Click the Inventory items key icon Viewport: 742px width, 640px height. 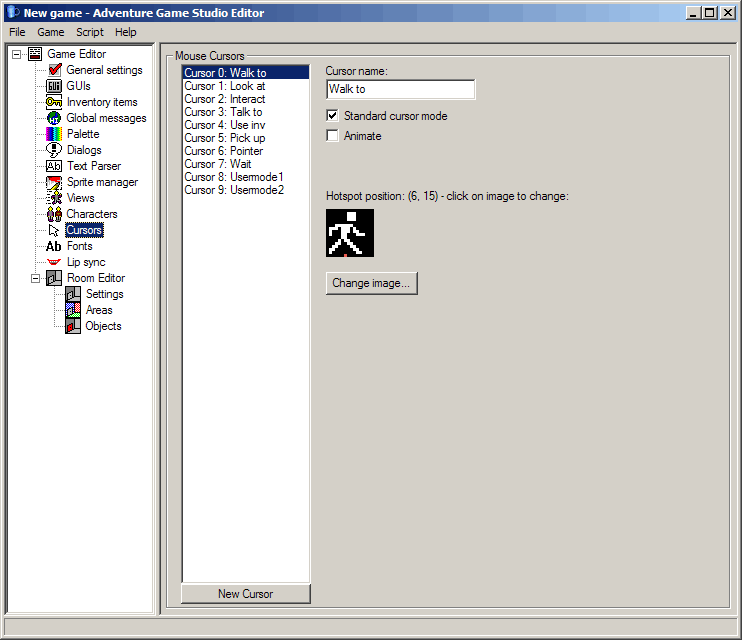[x=53, y=102]
